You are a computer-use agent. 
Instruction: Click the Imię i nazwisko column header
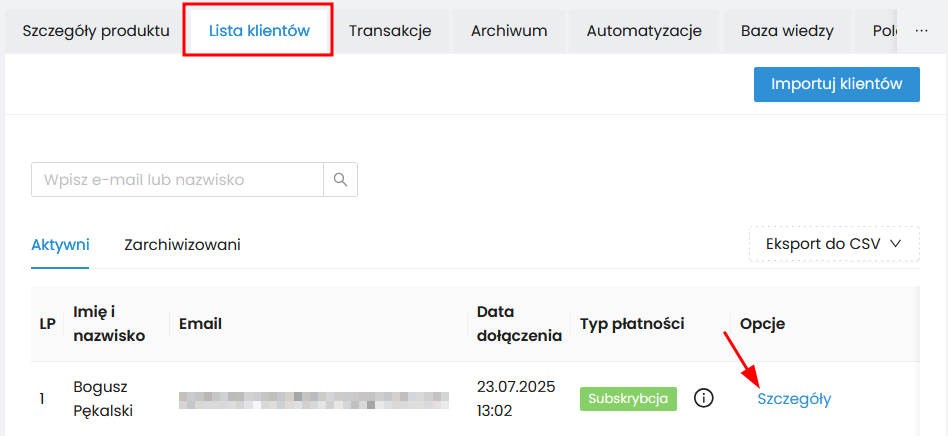pyautogui.click(x=109, y=324)
